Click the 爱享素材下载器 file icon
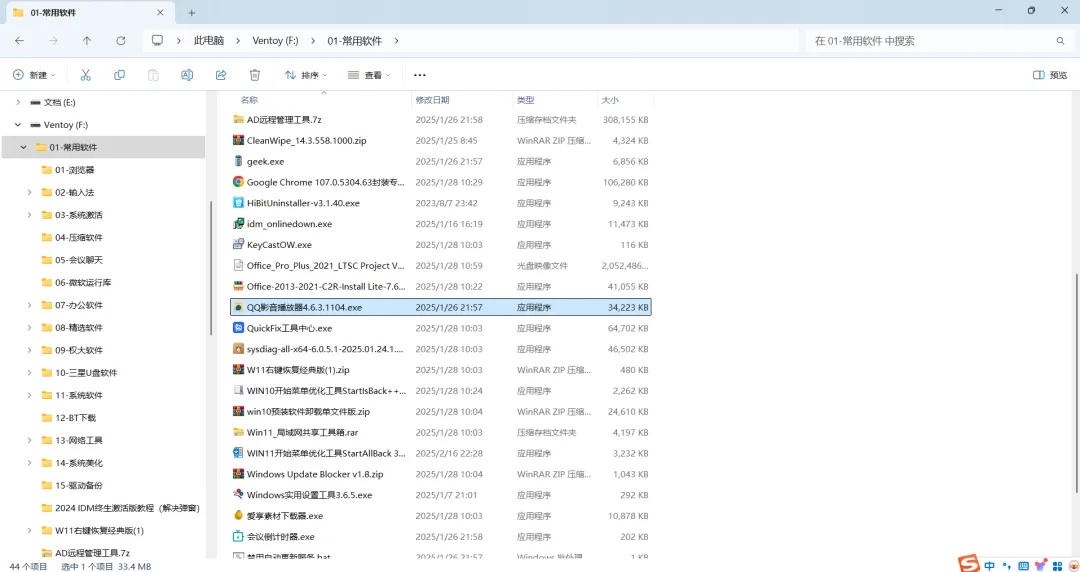Screen dimensions: 1080x572 [238, 515]
